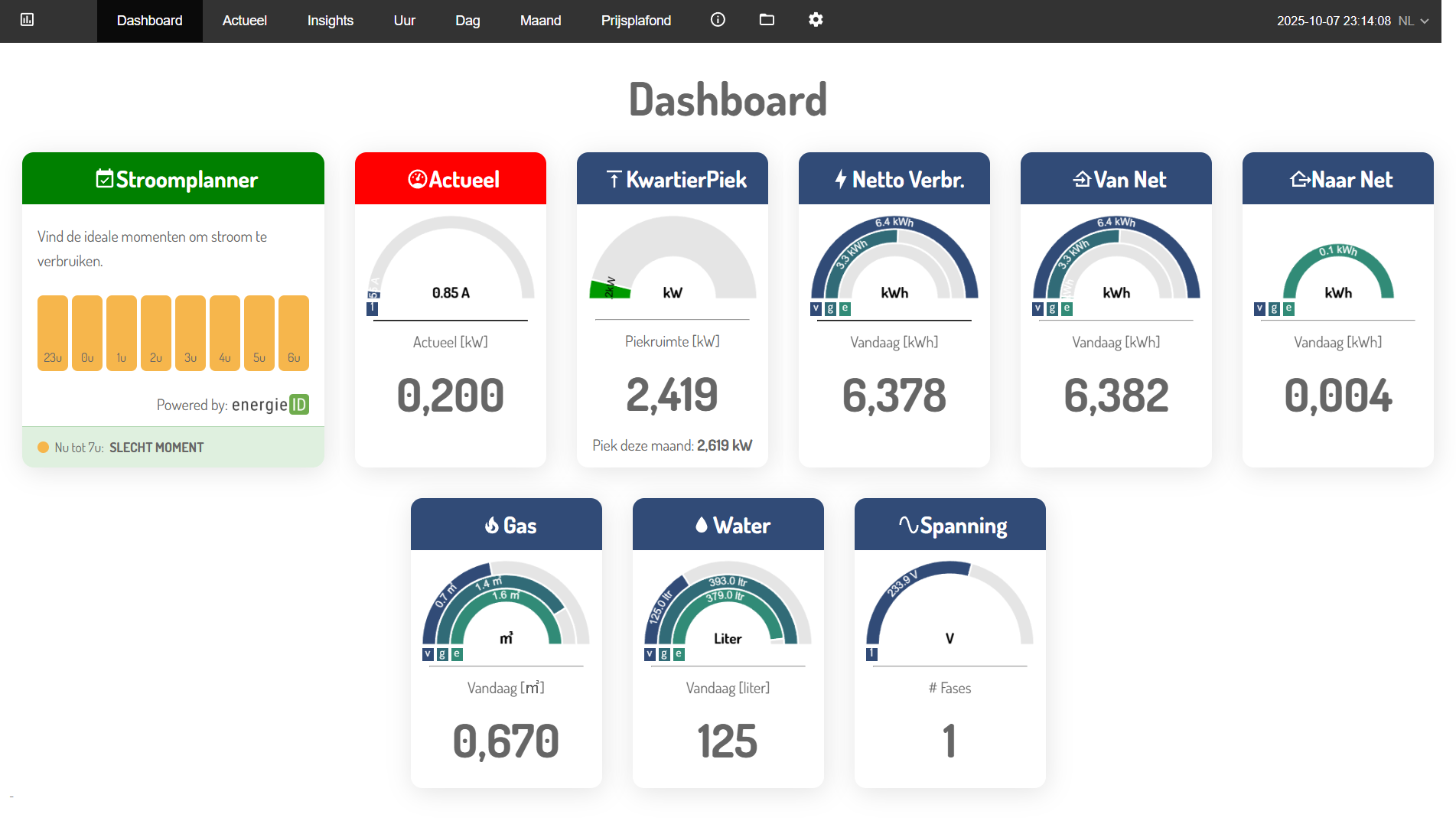Click the speedometer icon in the Actueel header
Screen dimensions: 1456x834
(417, 179)
